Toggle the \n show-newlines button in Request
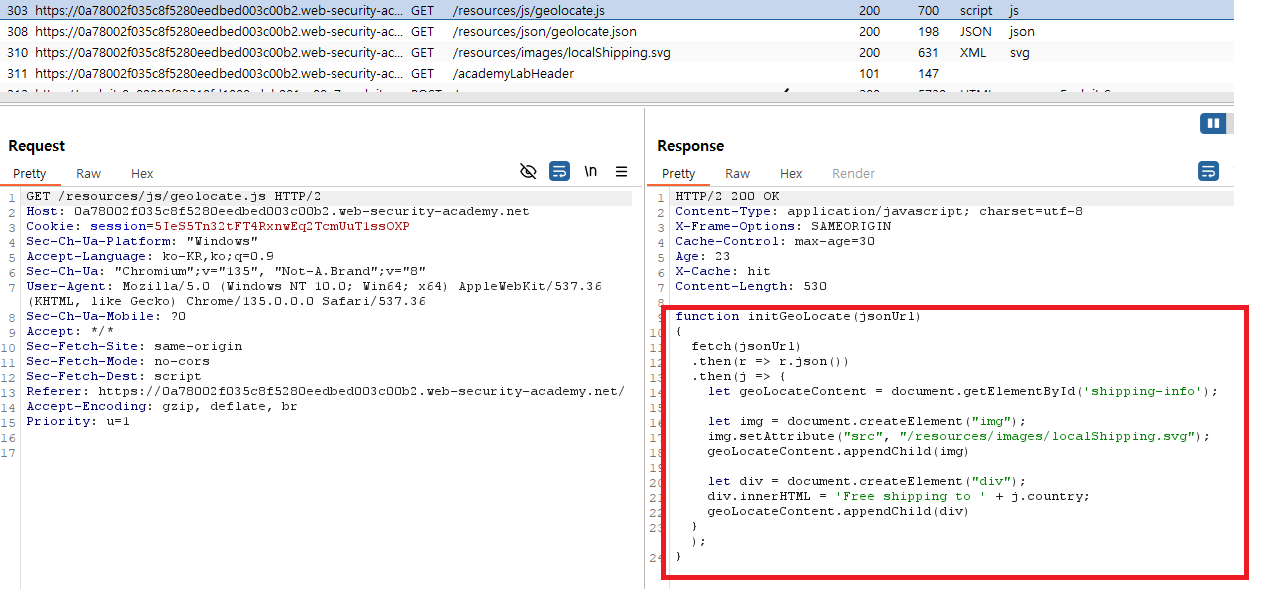The height and width of the screenshot is (606, 1267). pos(591,171)
